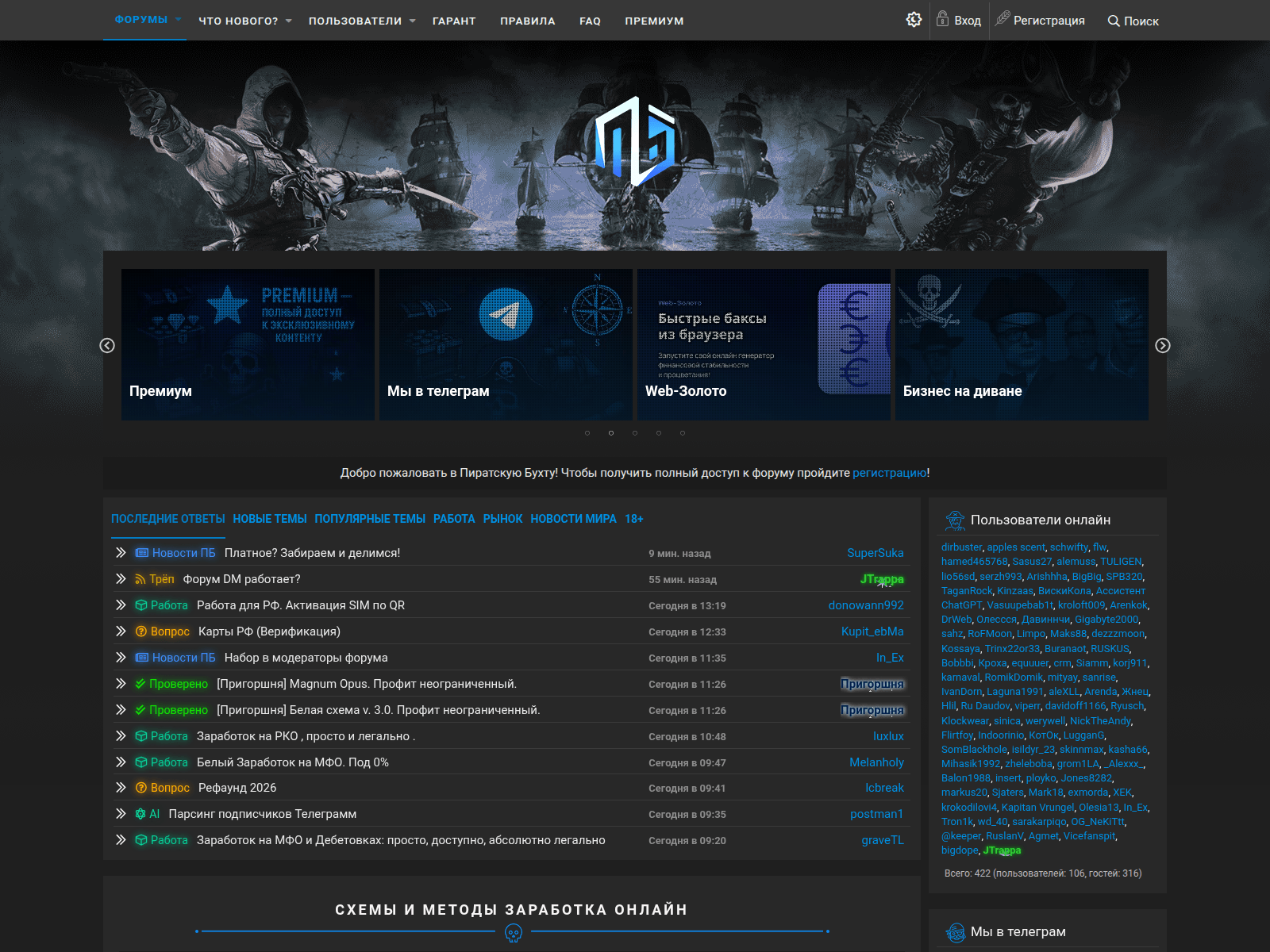Expand the Пользователи dropdown arrow

point(413,21)
